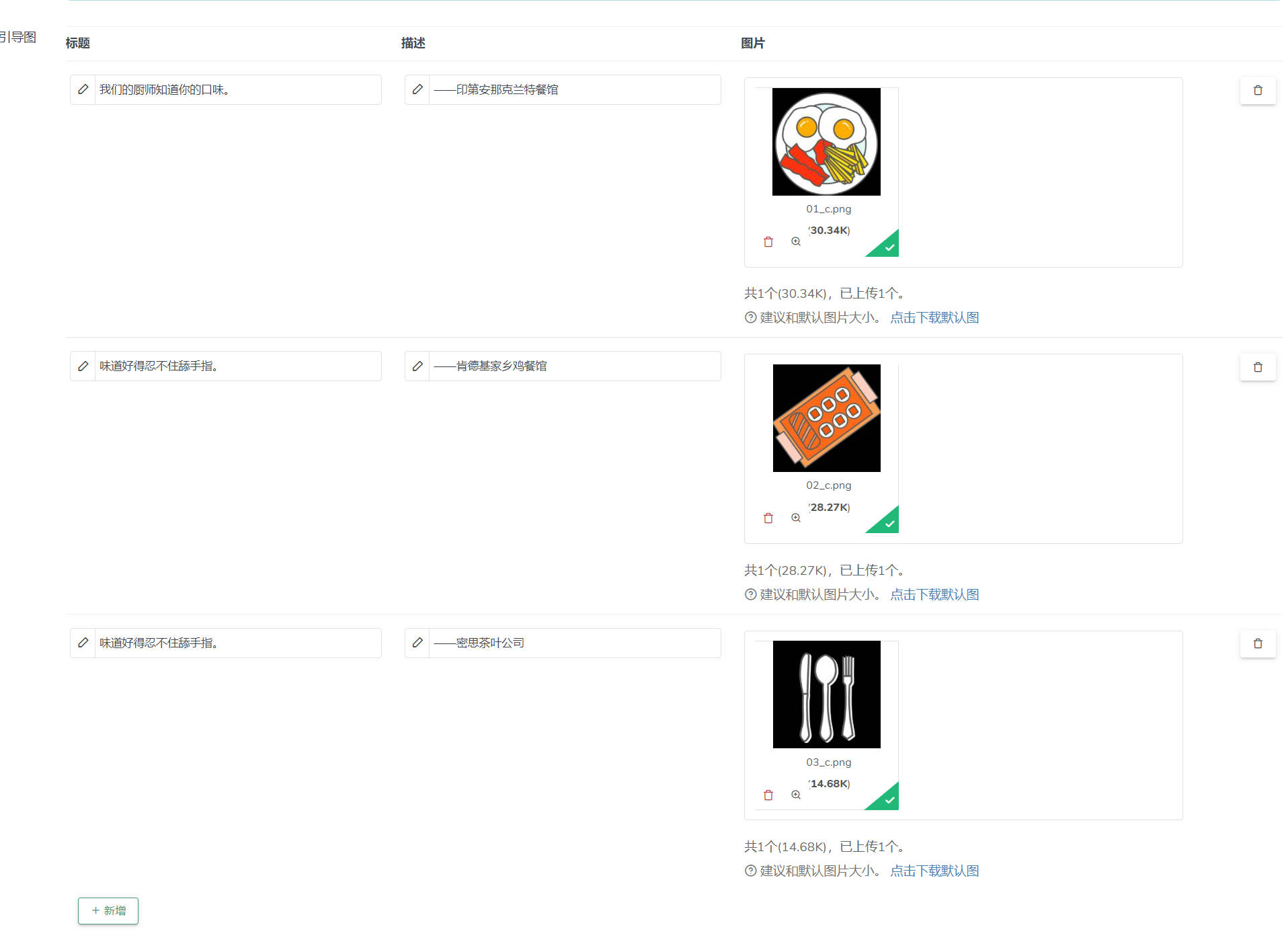
Task: Download default image link in first row
Action: point(934,317)
